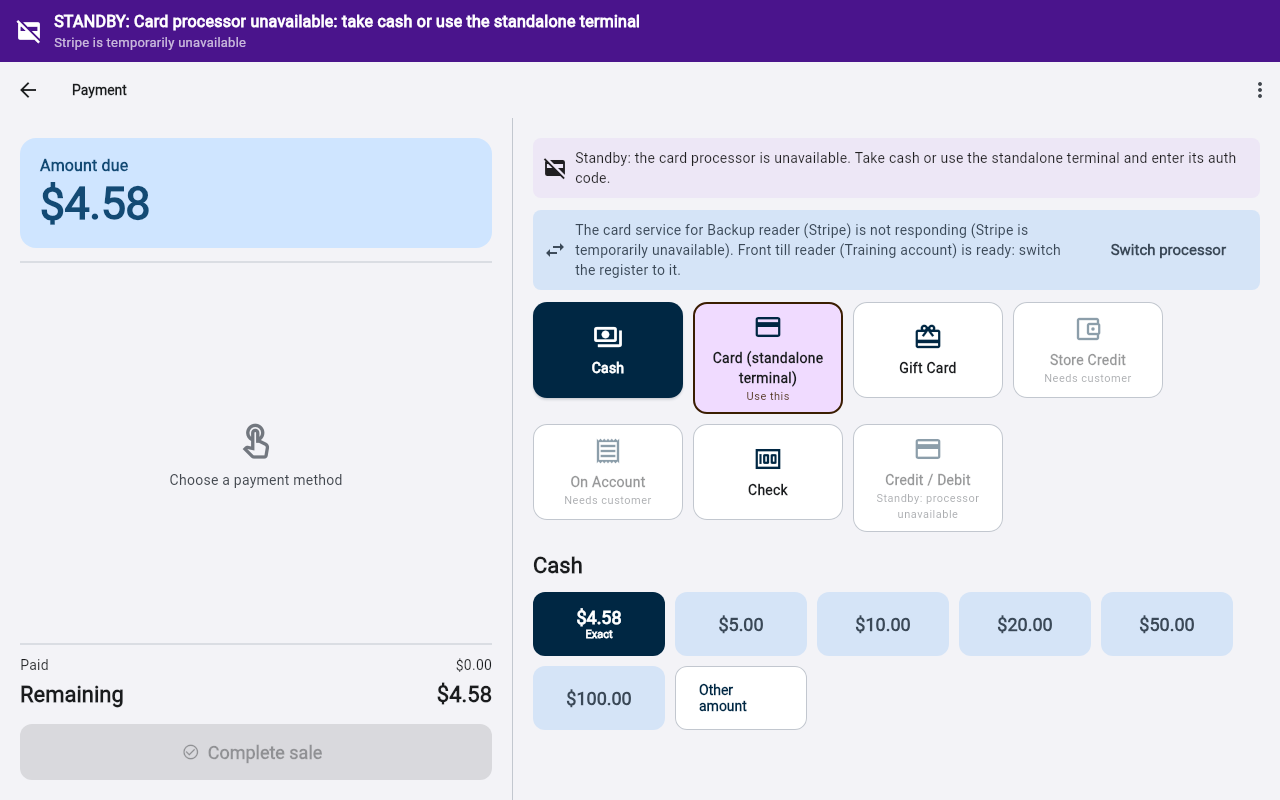
Task: Open Other amount cash entry
Action: [741, 698]
